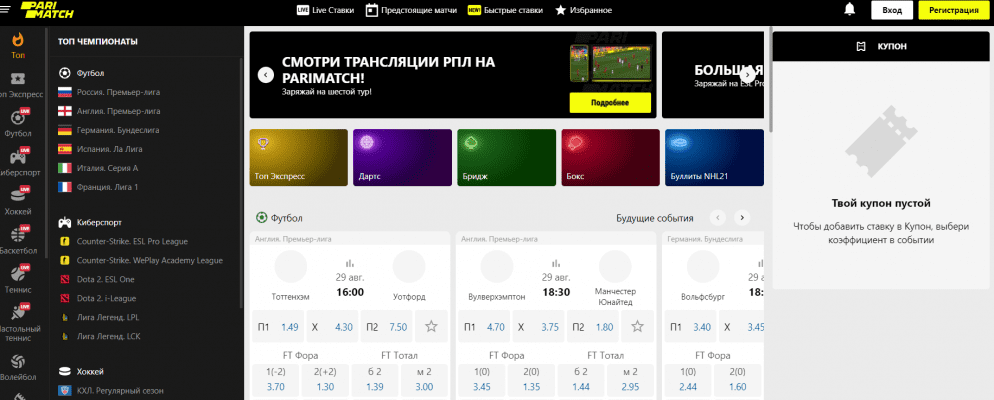Click Подробнее on РПЛ banner
Screen dimensions: 994x400
(x=610, y=102)
